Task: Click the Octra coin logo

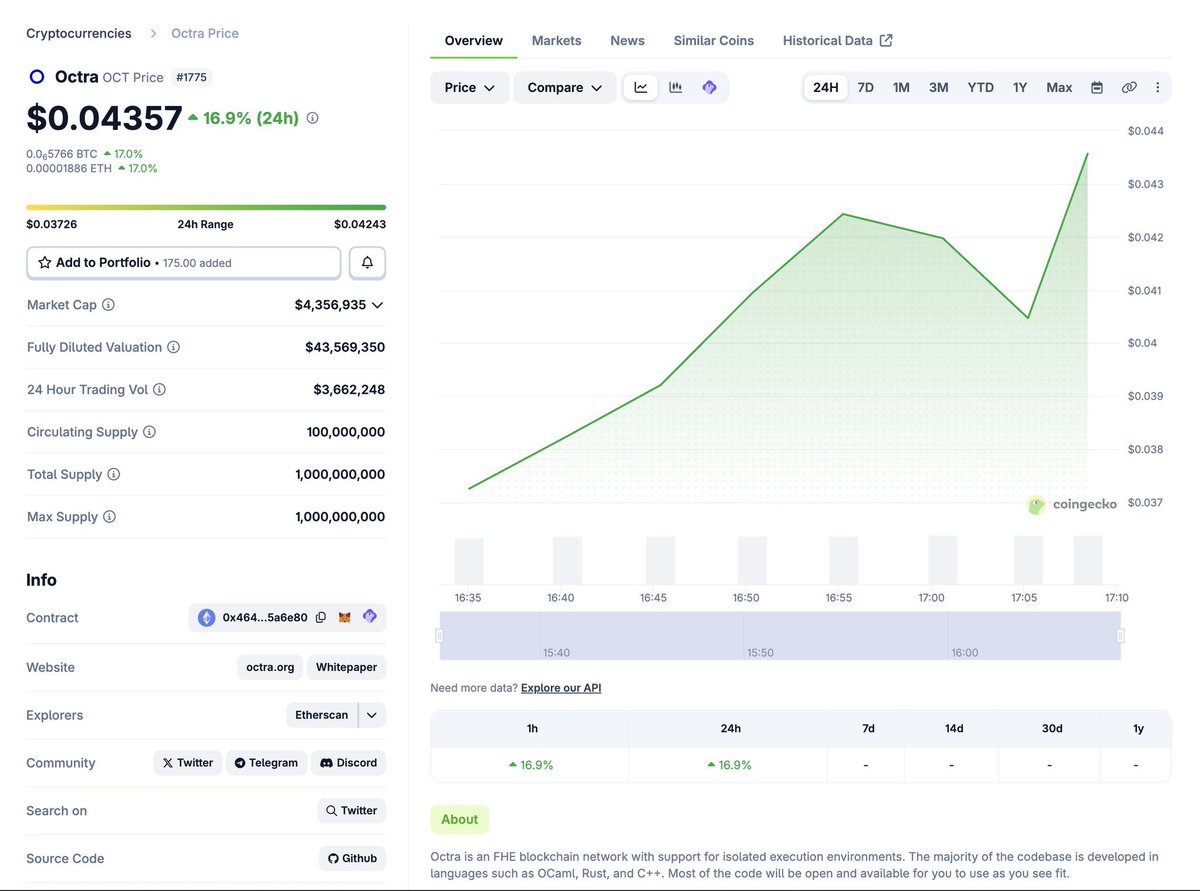Action: (37, 77)
